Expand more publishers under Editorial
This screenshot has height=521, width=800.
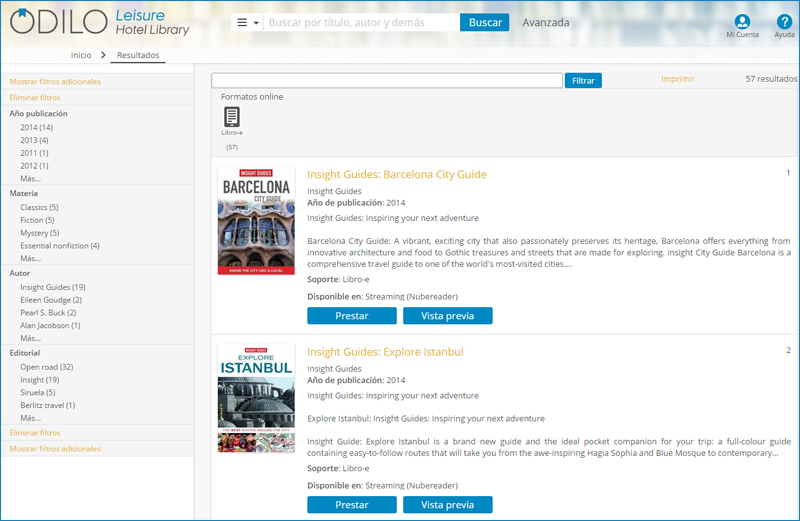click(x=30, y=418)
